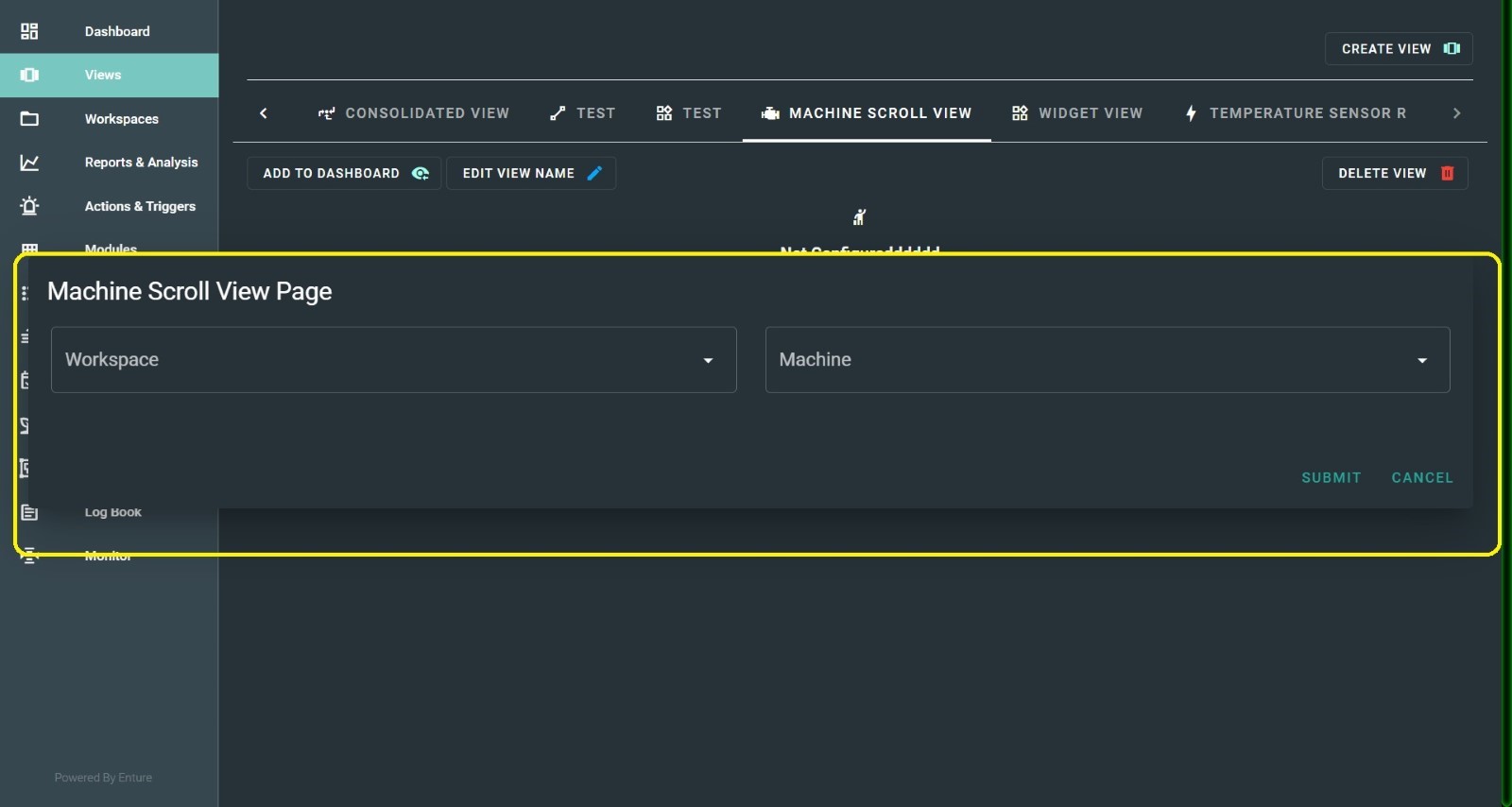
Task: Click the Powered By Enture footer text
Action: coord(103,778)
